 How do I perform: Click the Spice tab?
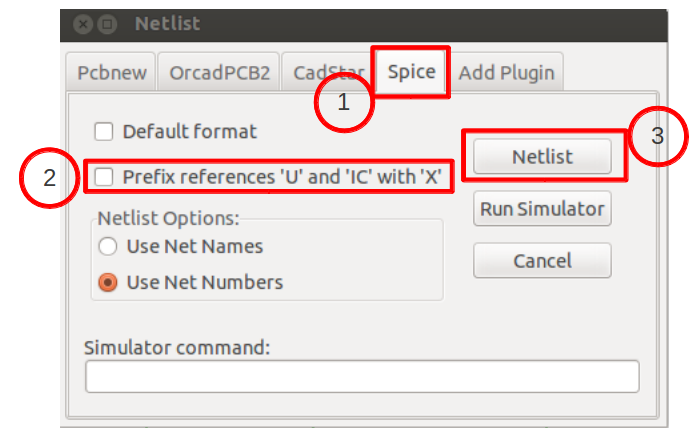pos(411,71)
